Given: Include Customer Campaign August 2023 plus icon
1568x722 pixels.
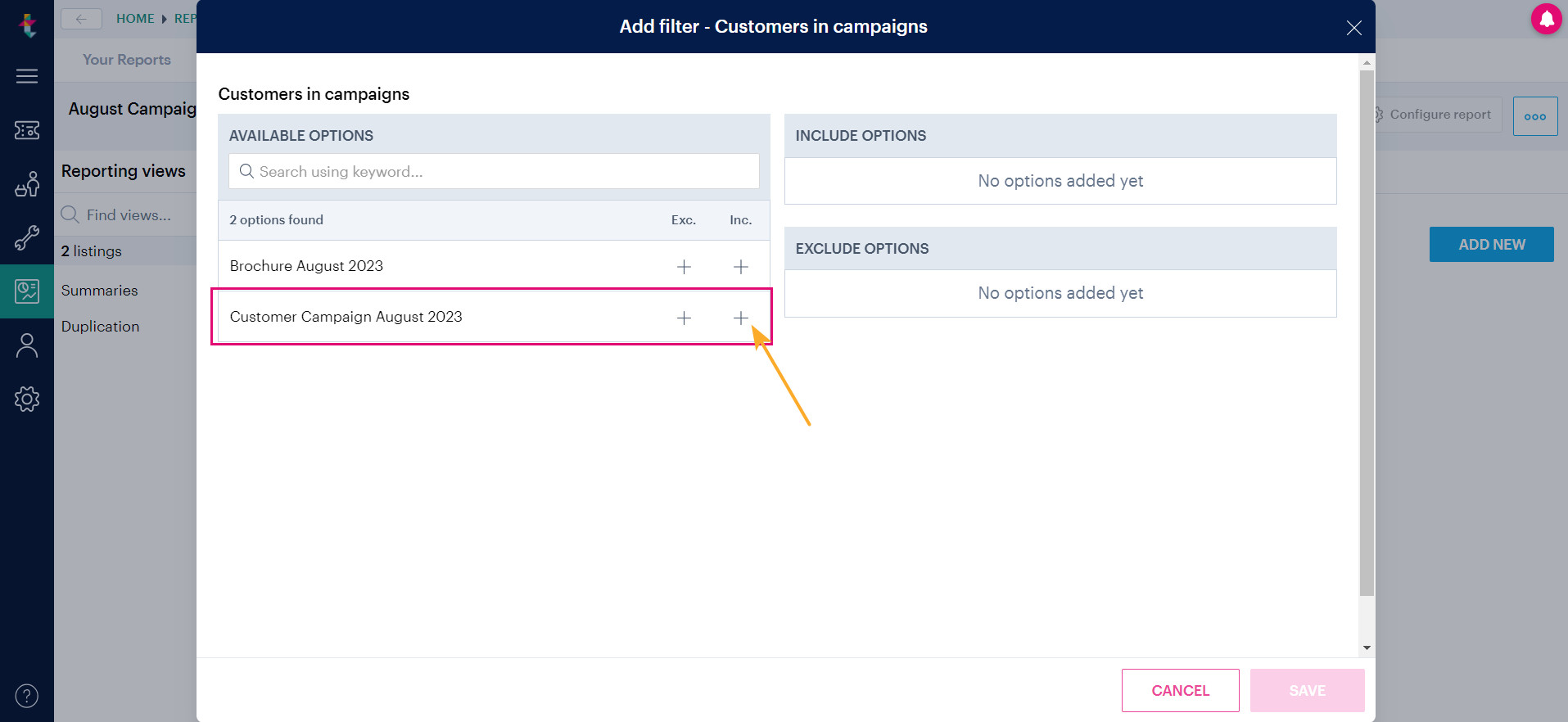Looking at the screenshot, I should click(741, 318).
